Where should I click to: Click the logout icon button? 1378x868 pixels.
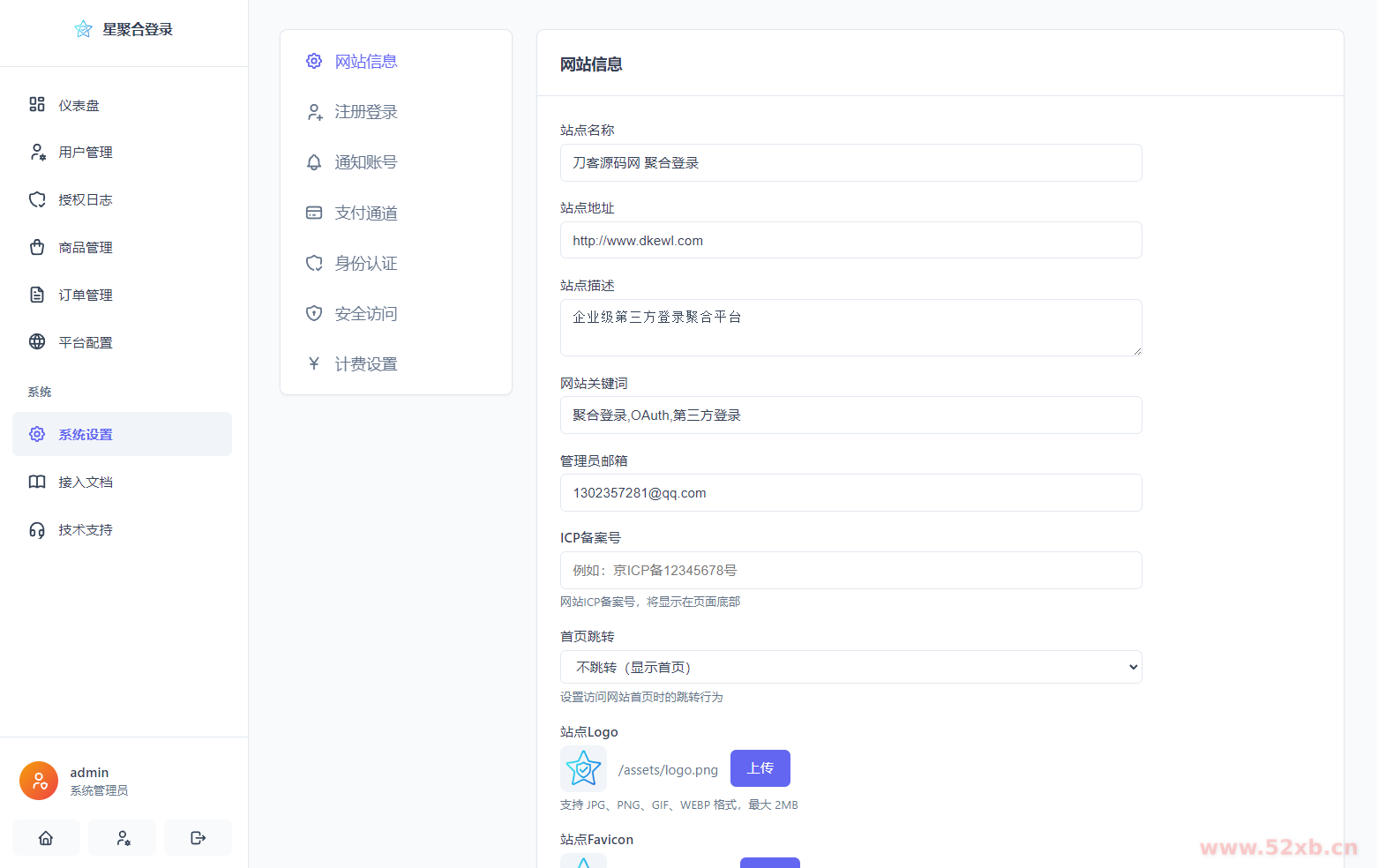pyautogui.click(x=198, y=838)
